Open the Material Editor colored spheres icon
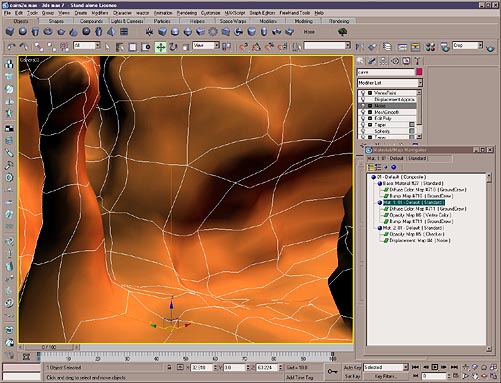 (430, 47)
